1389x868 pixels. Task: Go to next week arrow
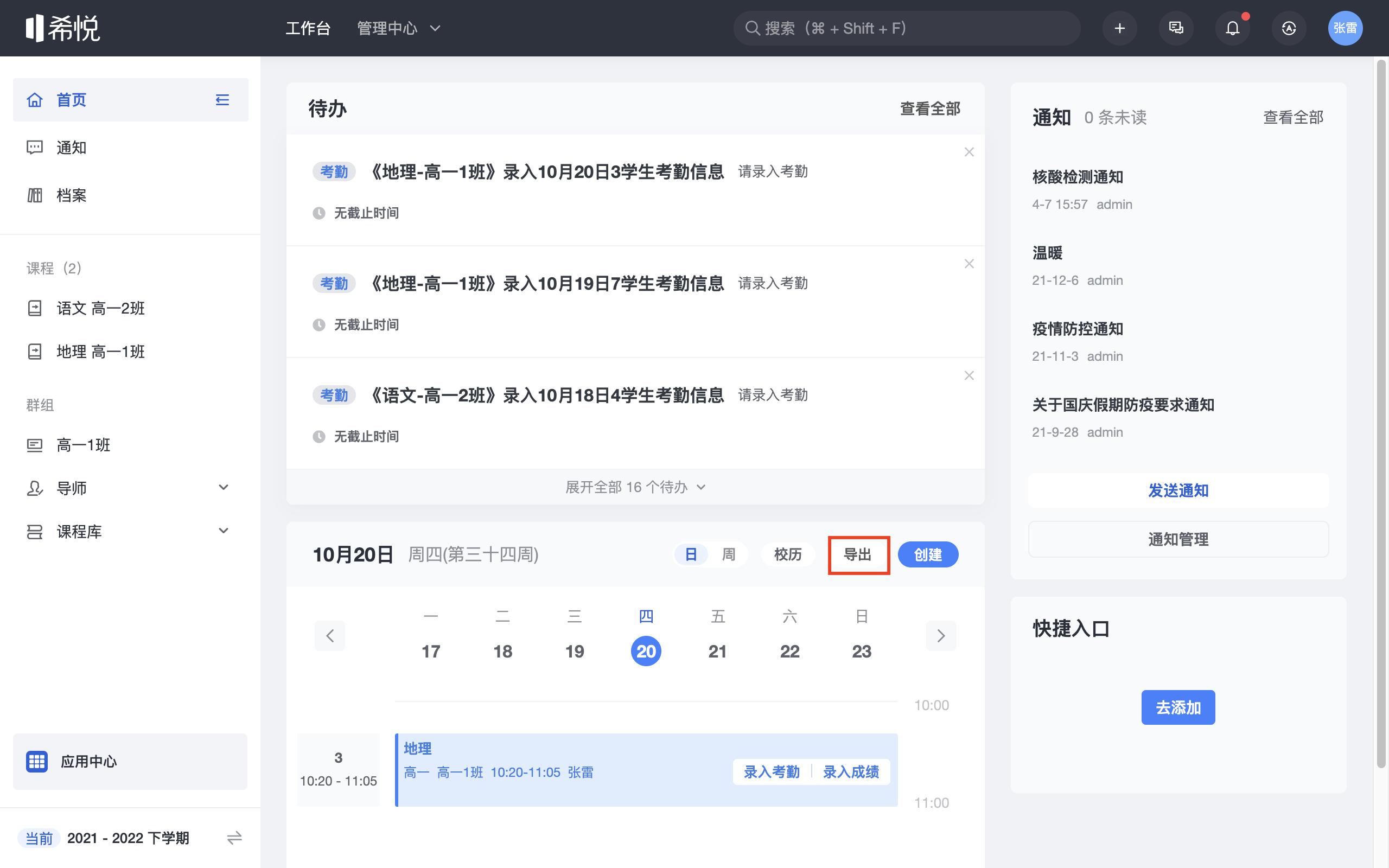coord(941,635)
